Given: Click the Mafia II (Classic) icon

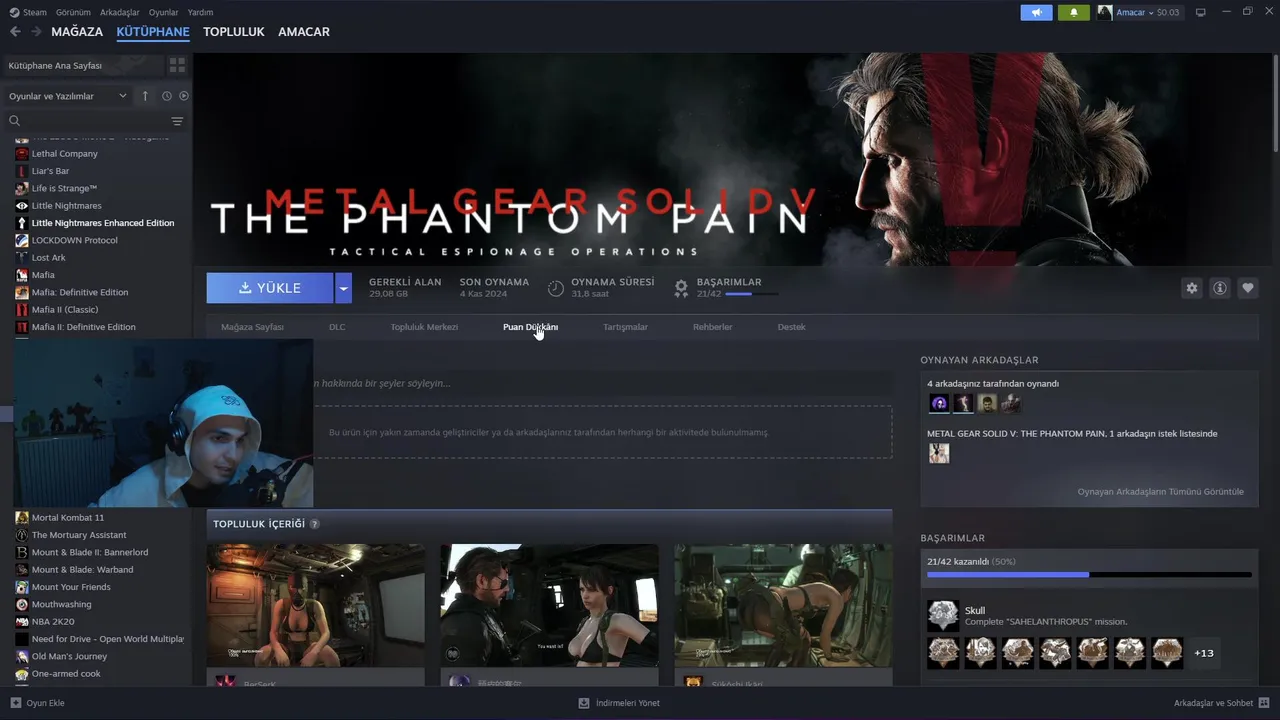Looking at the screenshot, I should pyautogui.click(x=22, y=310).
